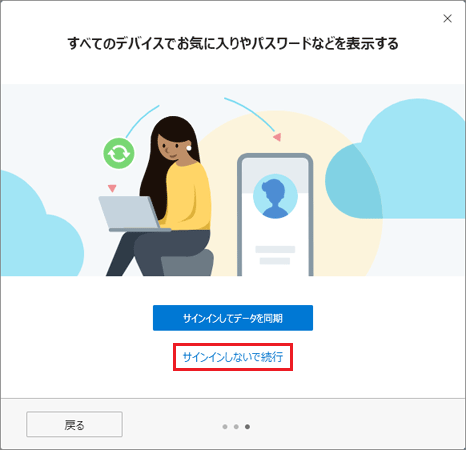Click the smartphone illustration frame

pos(275,214)
